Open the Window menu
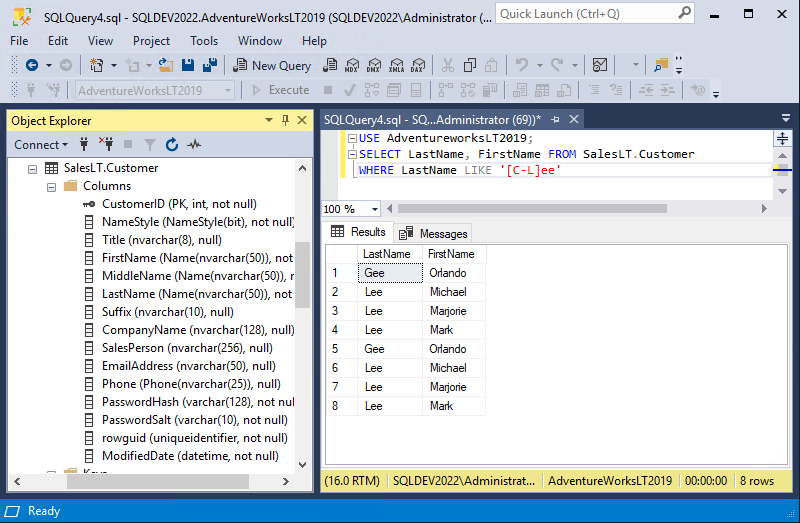 260,41
